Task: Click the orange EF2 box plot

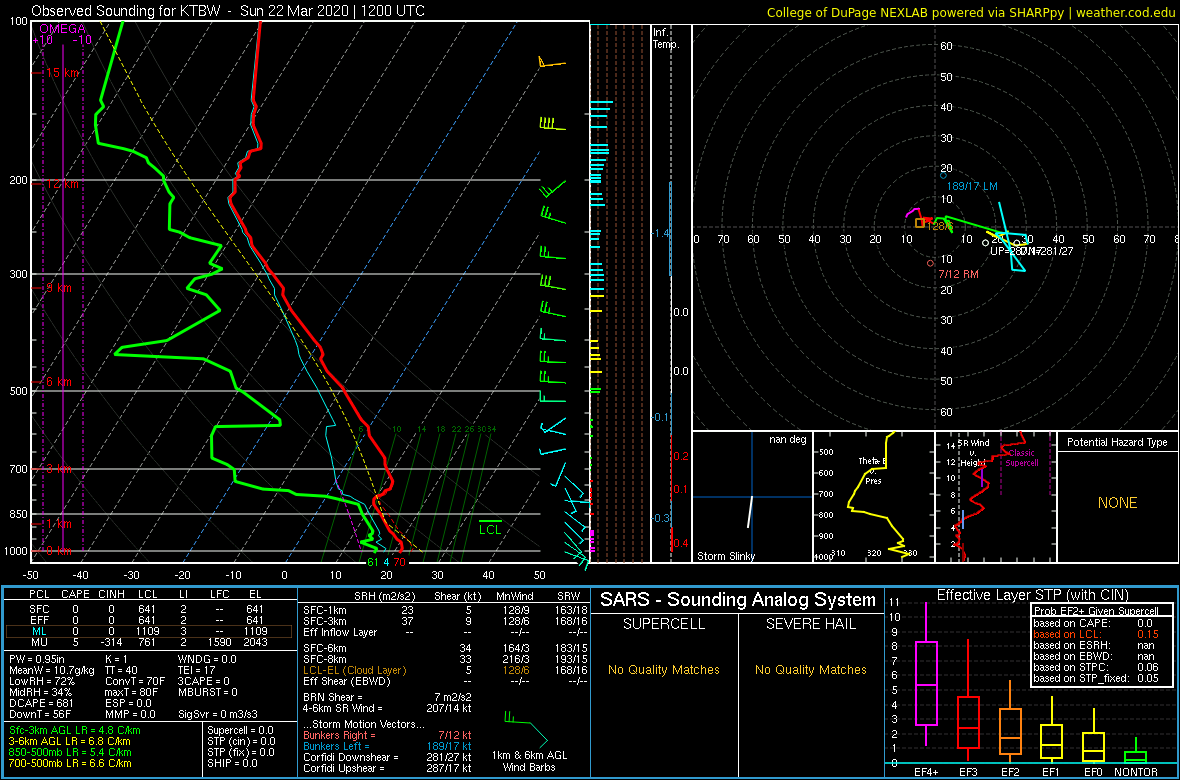Action: coord(1010,723)
